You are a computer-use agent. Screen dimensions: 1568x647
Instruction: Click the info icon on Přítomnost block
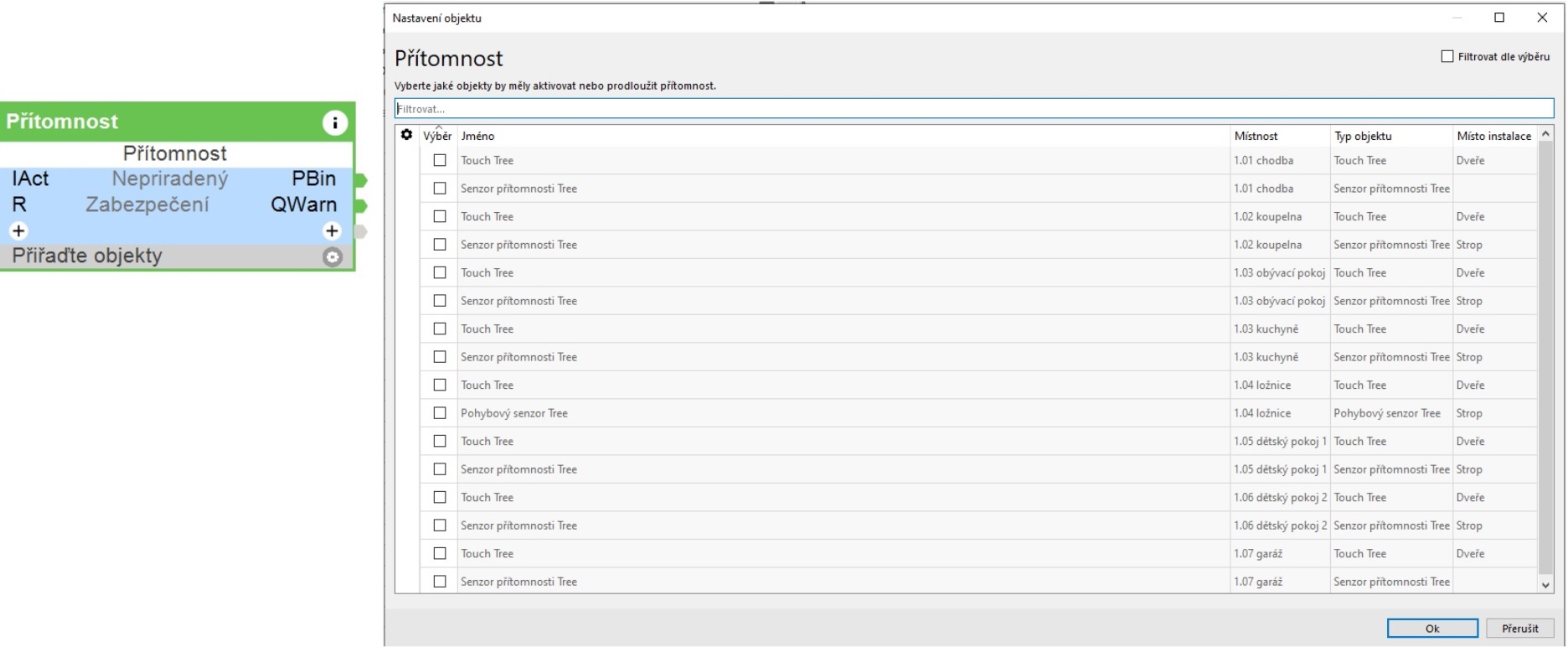[x=334, y=123]
